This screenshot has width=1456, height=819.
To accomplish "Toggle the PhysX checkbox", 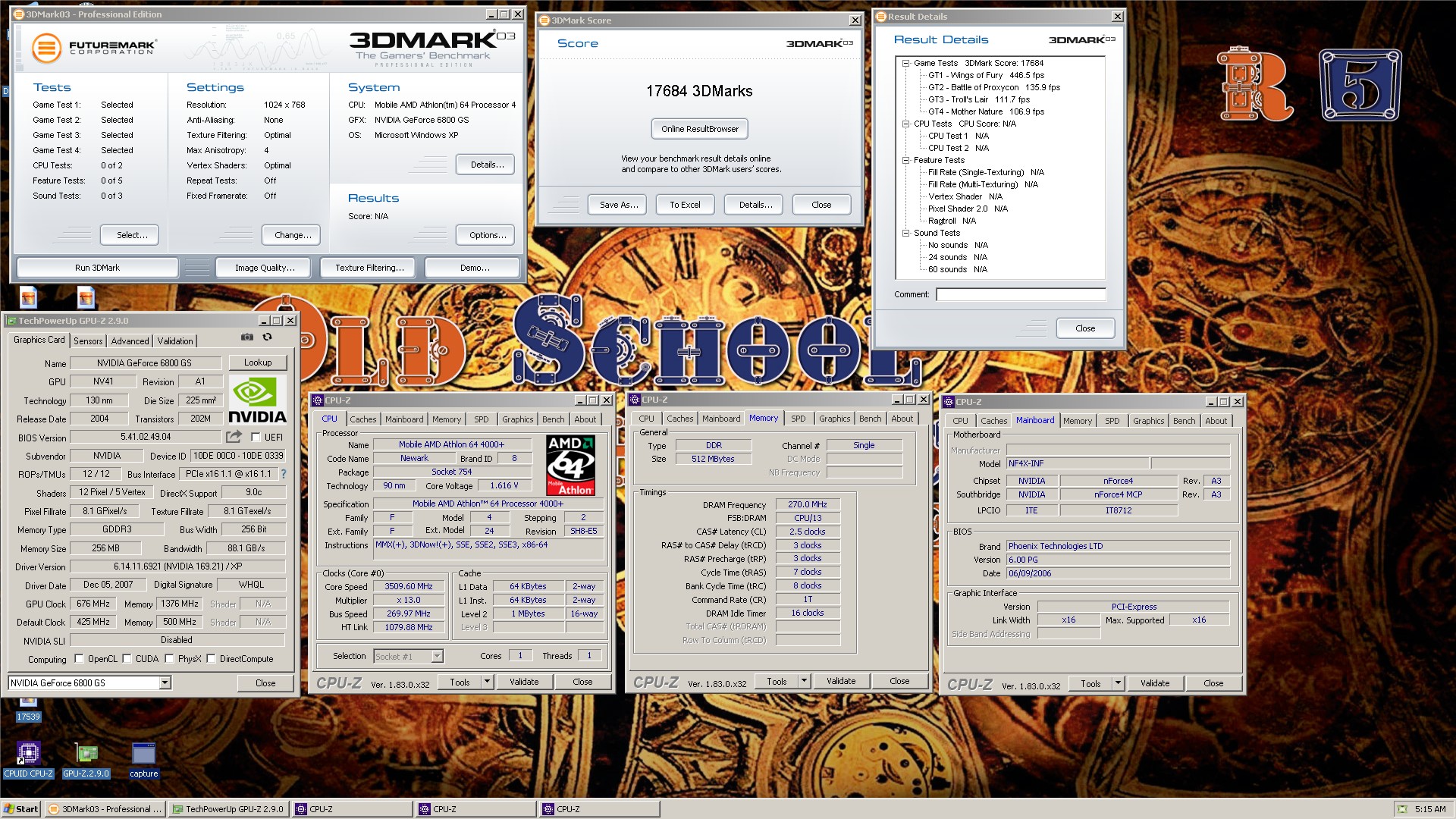I will pos(169,659).
